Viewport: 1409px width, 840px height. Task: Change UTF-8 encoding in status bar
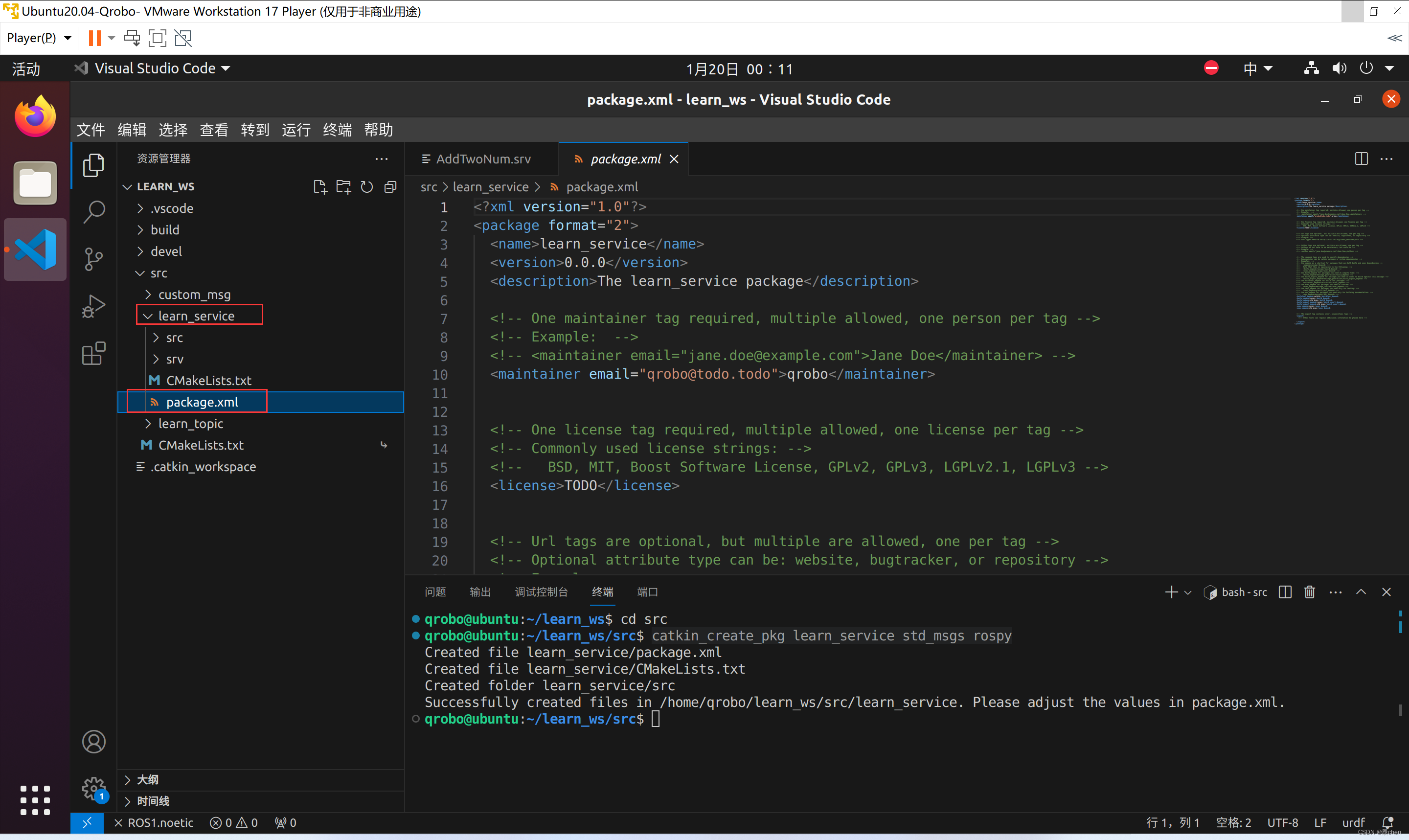click(x=1282, y=822)
